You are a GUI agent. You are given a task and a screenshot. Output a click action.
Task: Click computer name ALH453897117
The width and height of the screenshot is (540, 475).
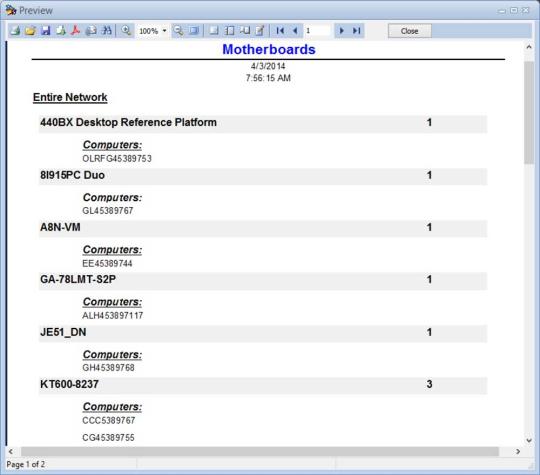point(113,316)
